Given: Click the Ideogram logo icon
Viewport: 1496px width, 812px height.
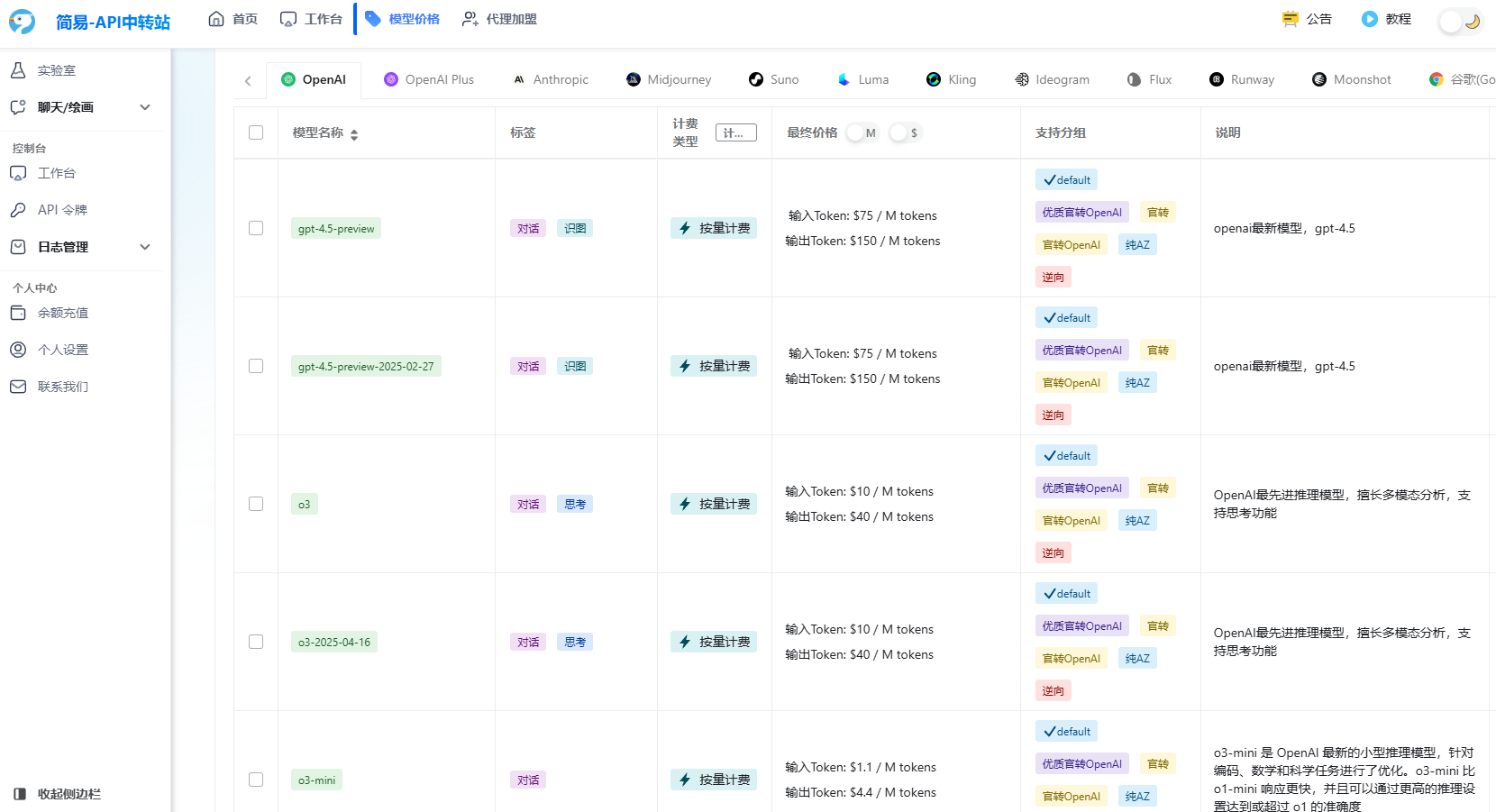Looking at the screenshot, I should 1022,79.
